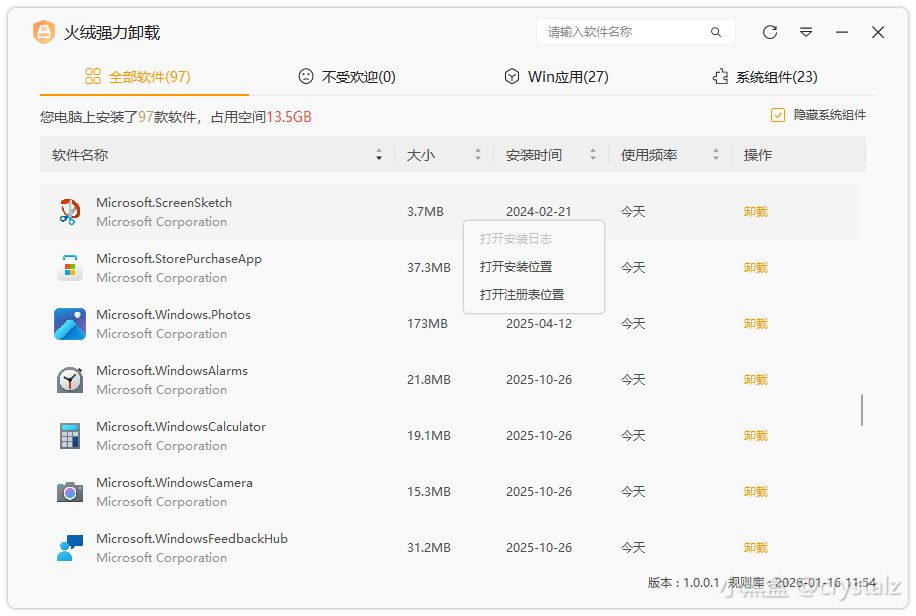Uninstall Microsoft.StorePurchaseApp via 卸载
Screen dimensions: 916x616
point(755,268)
